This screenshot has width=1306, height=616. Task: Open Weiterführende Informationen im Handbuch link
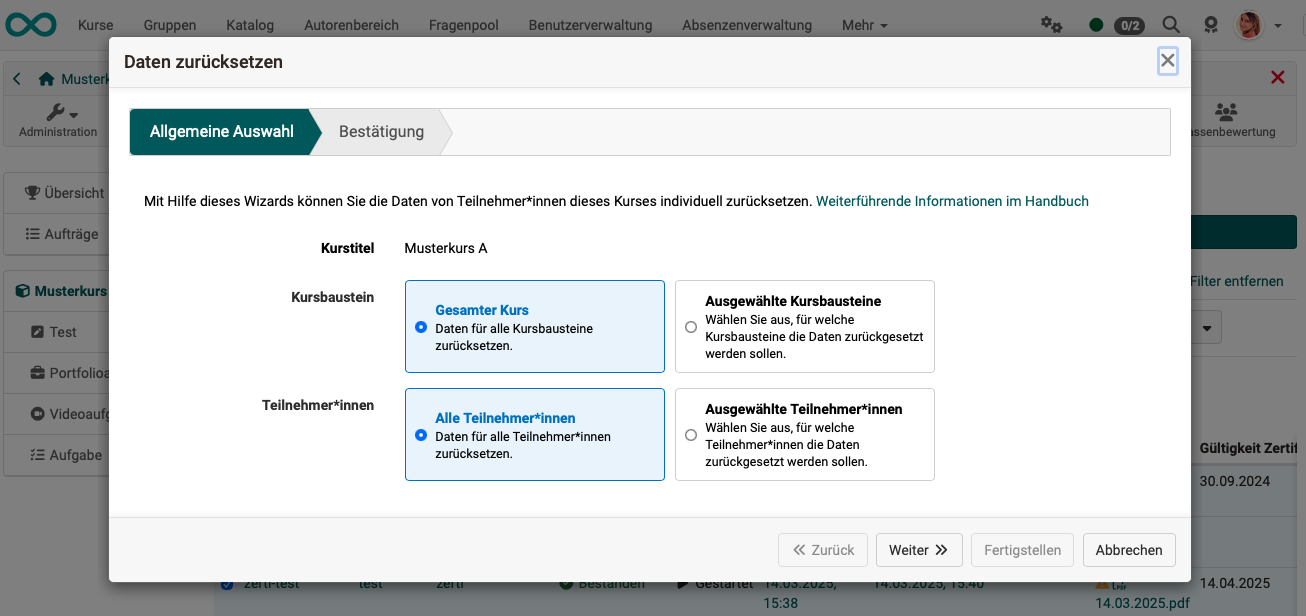(953, 201)
